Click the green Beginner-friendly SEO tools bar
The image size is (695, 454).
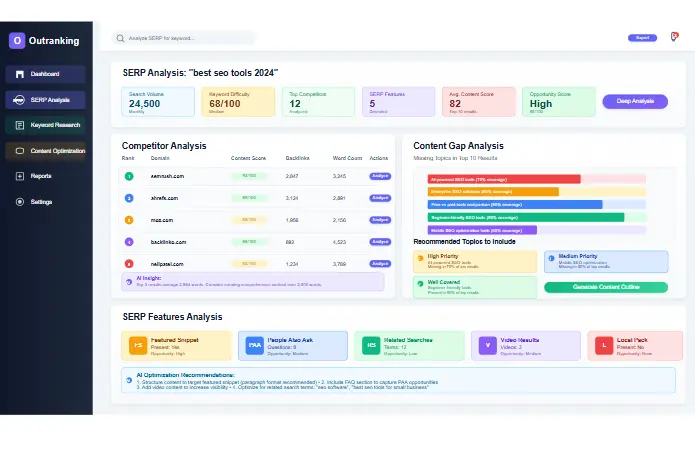[526, 217]
